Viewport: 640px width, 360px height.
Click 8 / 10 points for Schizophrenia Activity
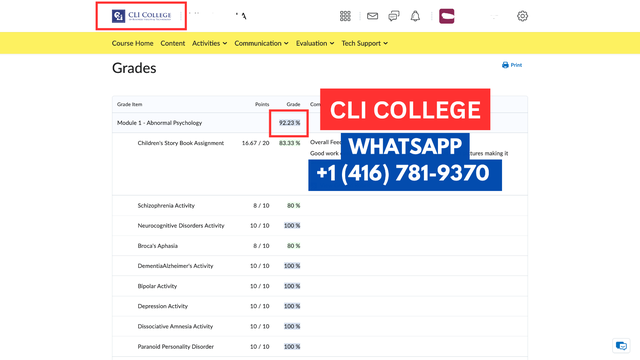(x=261, y=205)
